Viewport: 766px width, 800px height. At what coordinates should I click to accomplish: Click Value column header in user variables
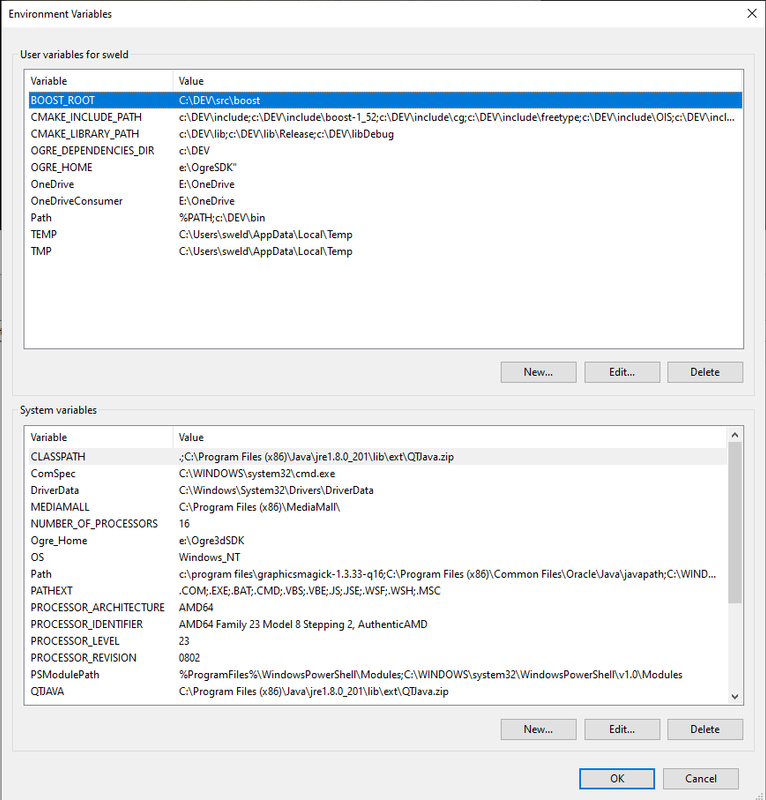click(457, 81)
